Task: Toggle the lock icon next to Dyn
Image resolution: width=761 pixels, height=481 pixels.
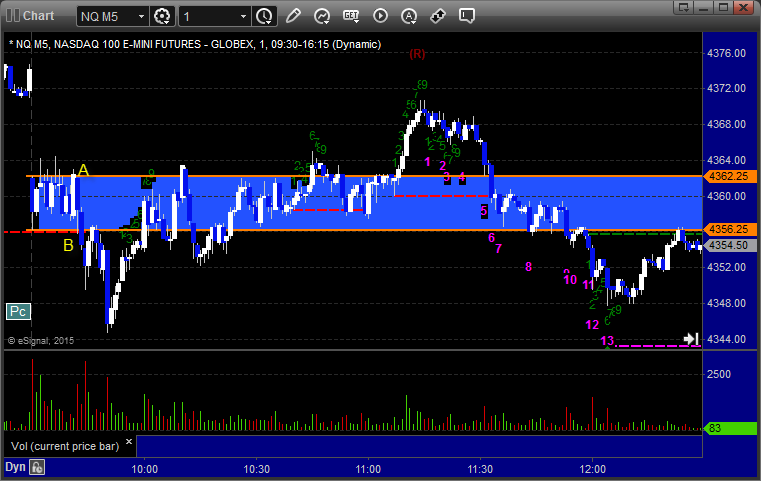Action: click(x=37, y=467)
